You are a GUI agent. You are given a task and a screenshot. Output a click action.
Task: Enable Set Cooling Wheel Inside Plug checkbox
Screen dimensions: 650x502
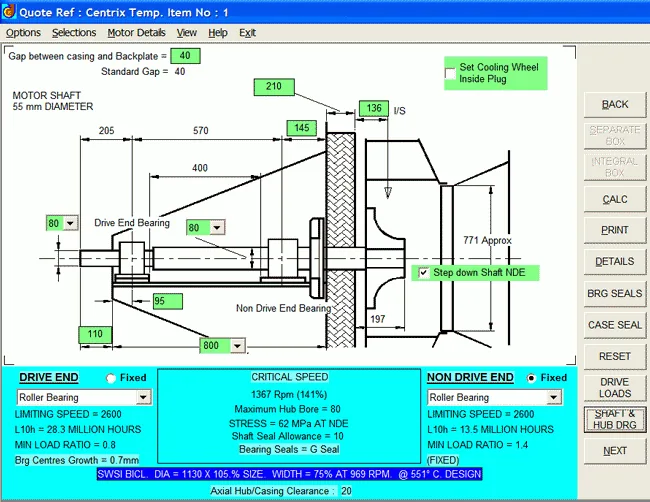[450, 73]
